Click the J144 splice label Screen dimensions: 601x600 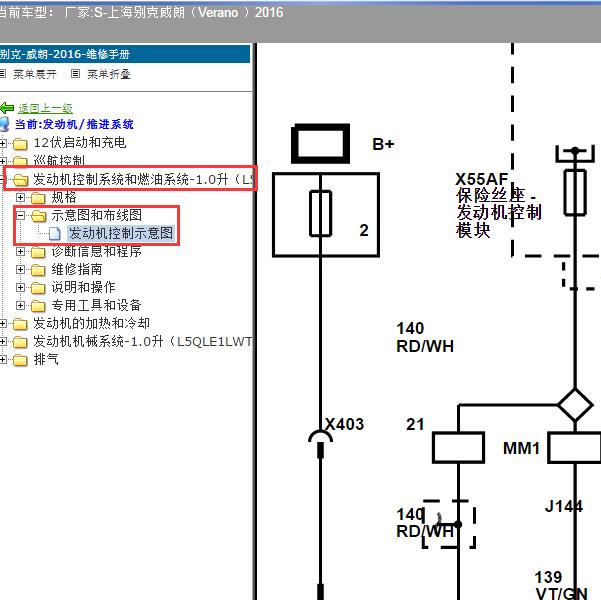[x=563, y=506]
